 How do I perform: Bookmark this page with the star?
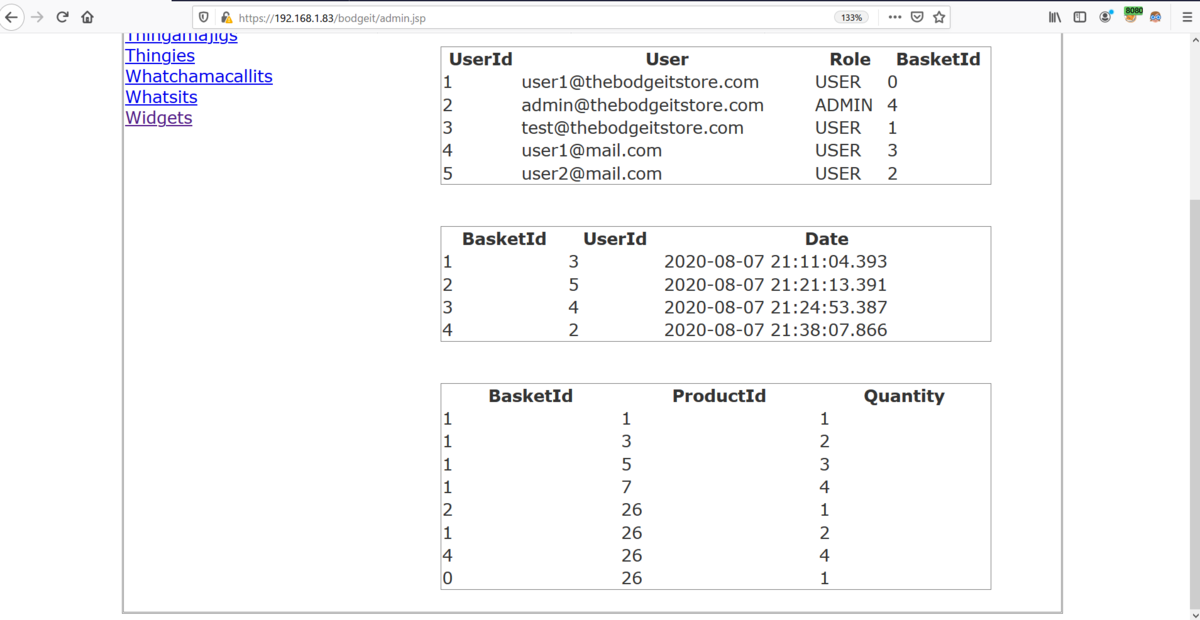[939, 17]
